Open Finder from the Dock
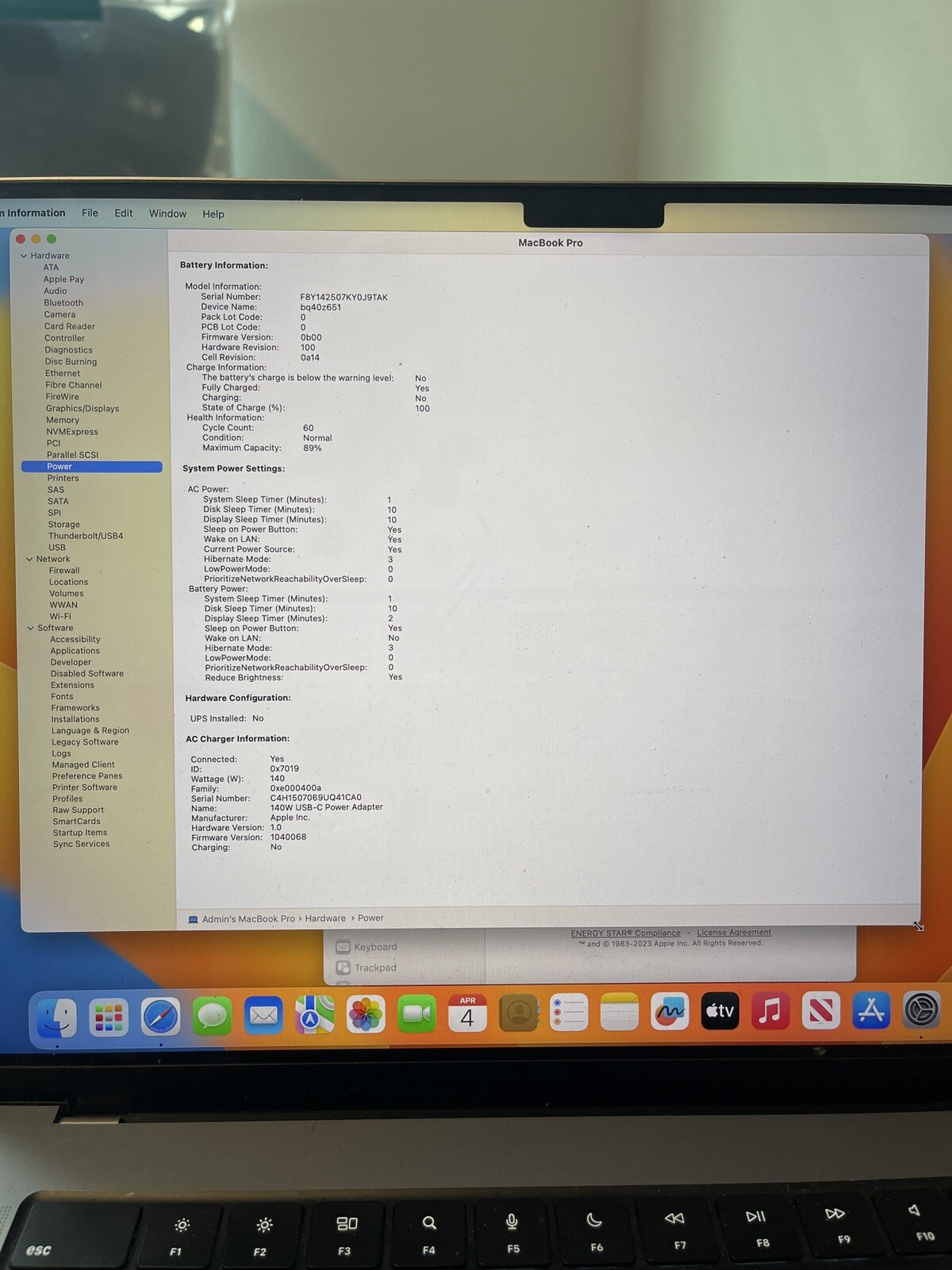 pos(57,1018)
